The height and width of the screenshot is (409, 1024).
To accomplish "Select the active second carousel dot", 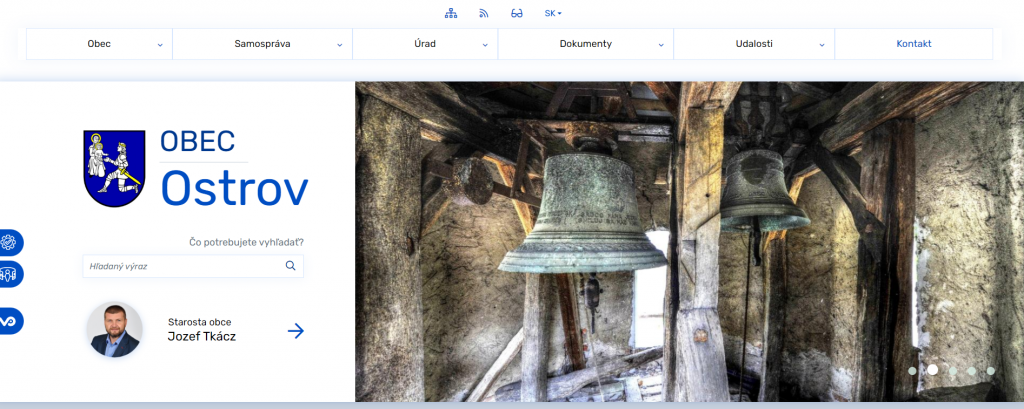I will [933, 370].
